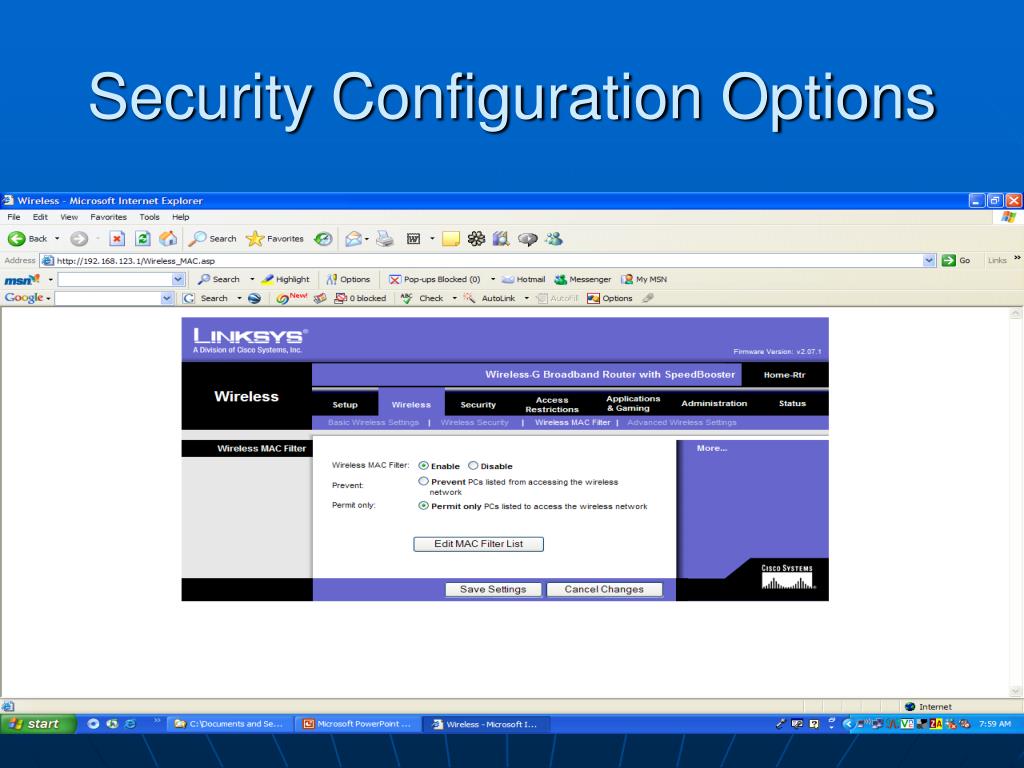1024x768 pixels.
Task: Click the More... help link
Action: pos(712,448)
